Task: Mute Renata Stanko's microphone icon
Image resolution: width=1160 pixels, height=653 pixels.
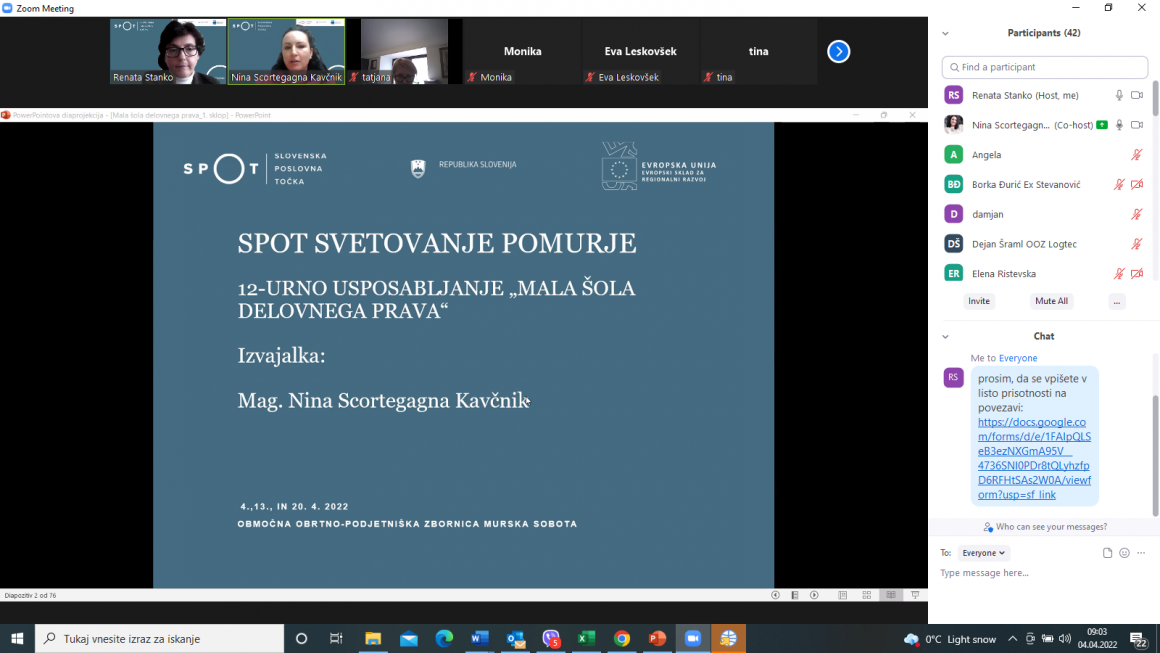Action: (x=1118, y=95)
